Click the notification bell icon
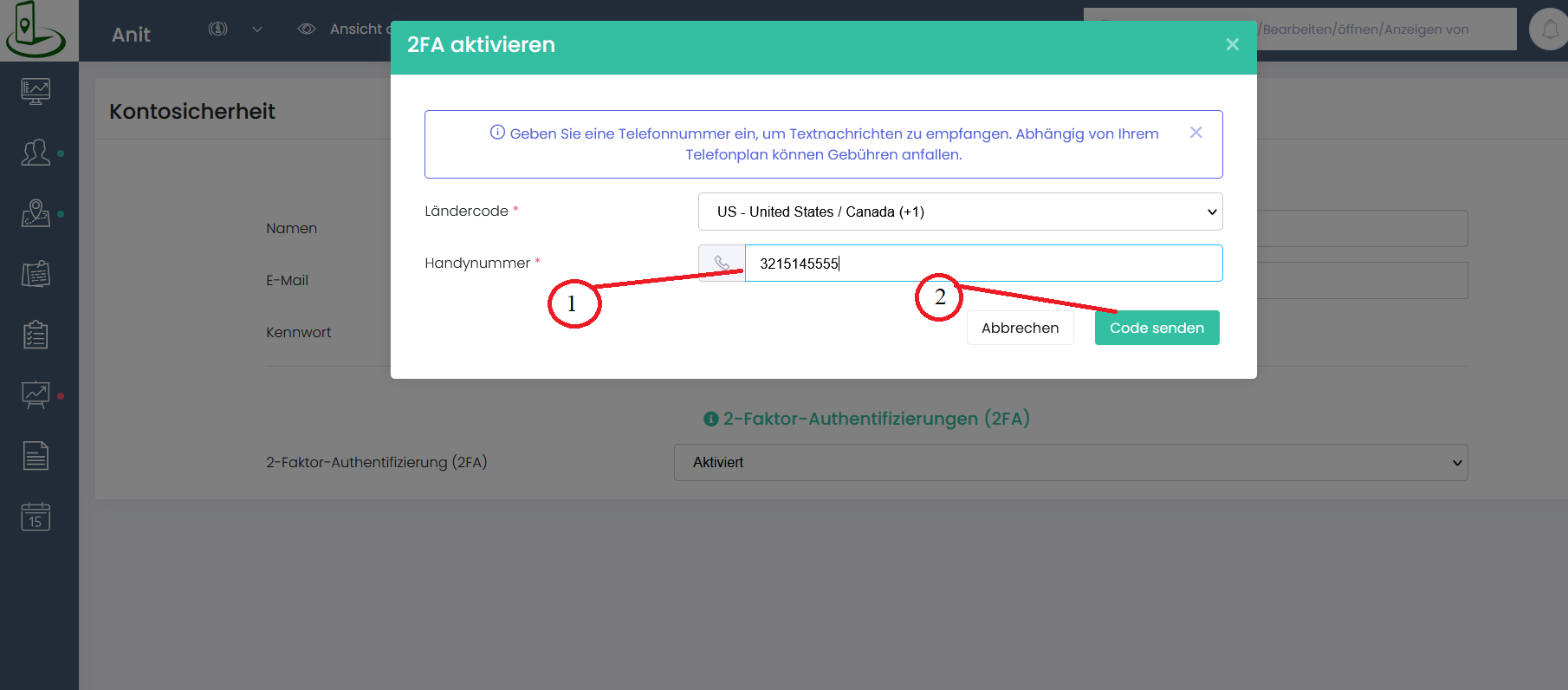Screen dimensions: 1568x690 (x=1549, y=29)
